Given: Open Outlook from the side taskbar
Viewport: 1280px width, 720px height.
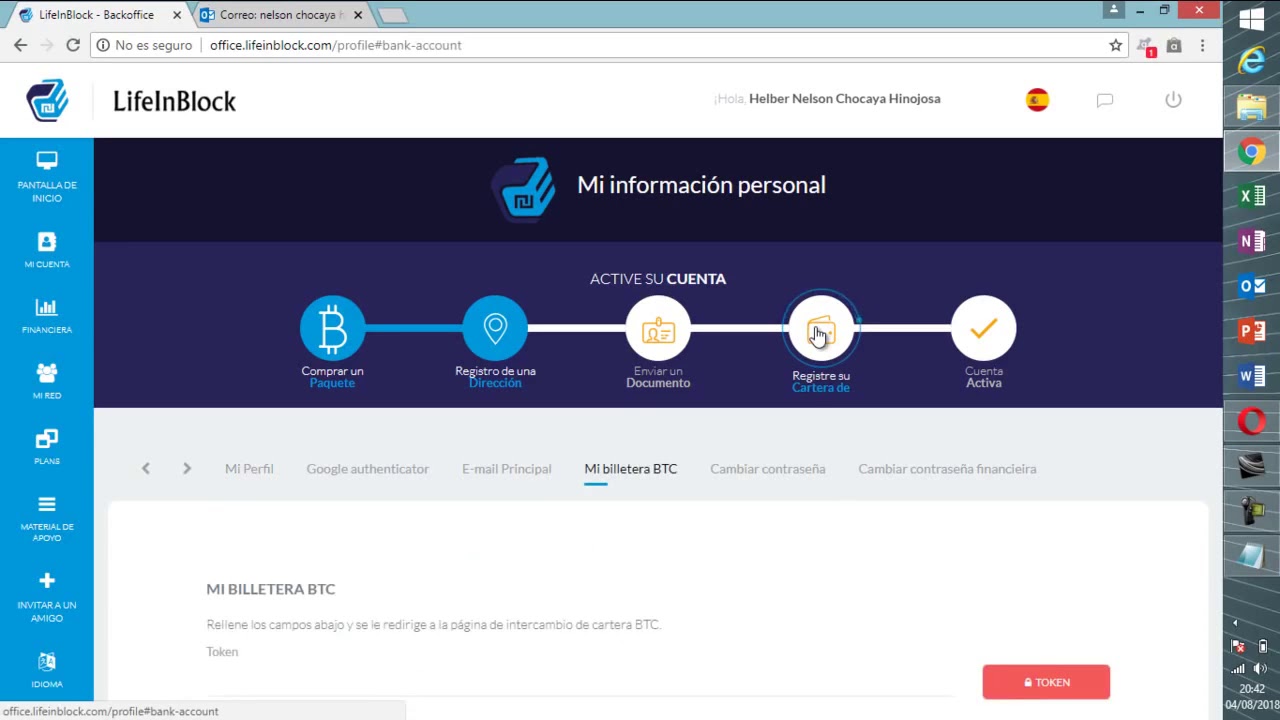Looking at the screenshot, I should point(1252,286).
